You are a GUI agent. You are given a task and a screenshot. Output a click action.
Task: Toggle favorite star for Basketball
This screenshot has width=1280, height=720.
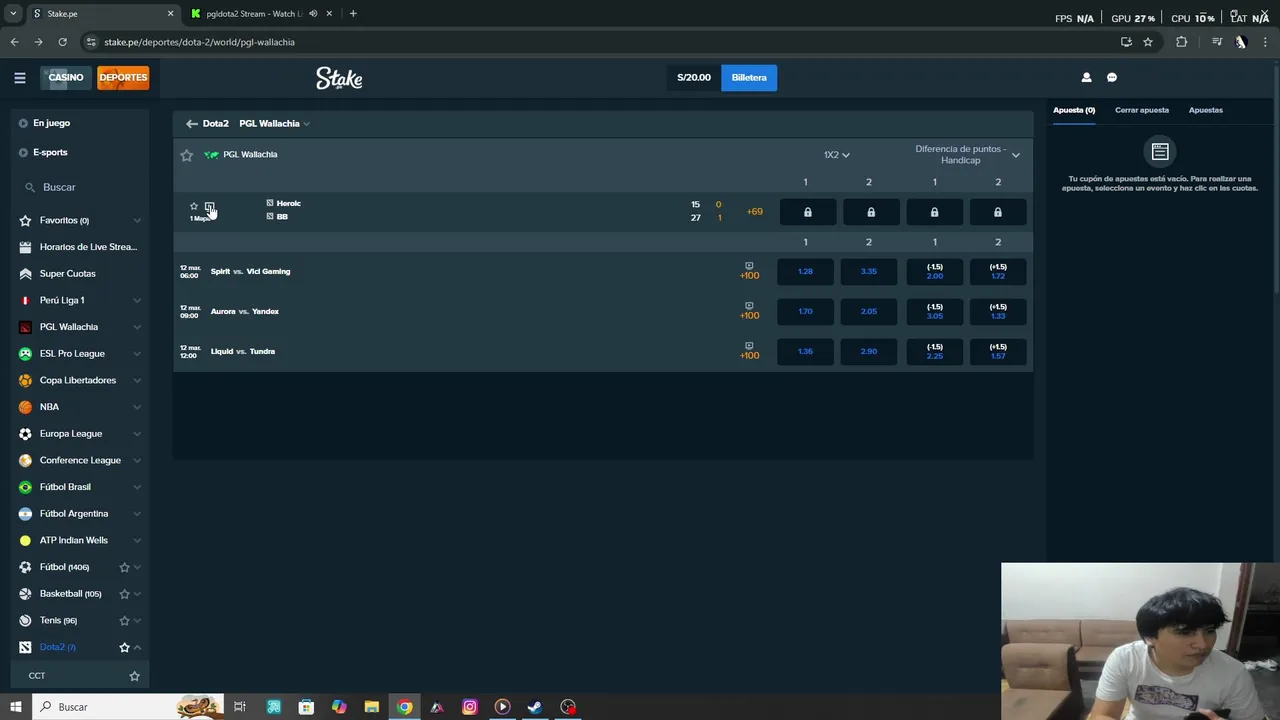coord(125,594)
